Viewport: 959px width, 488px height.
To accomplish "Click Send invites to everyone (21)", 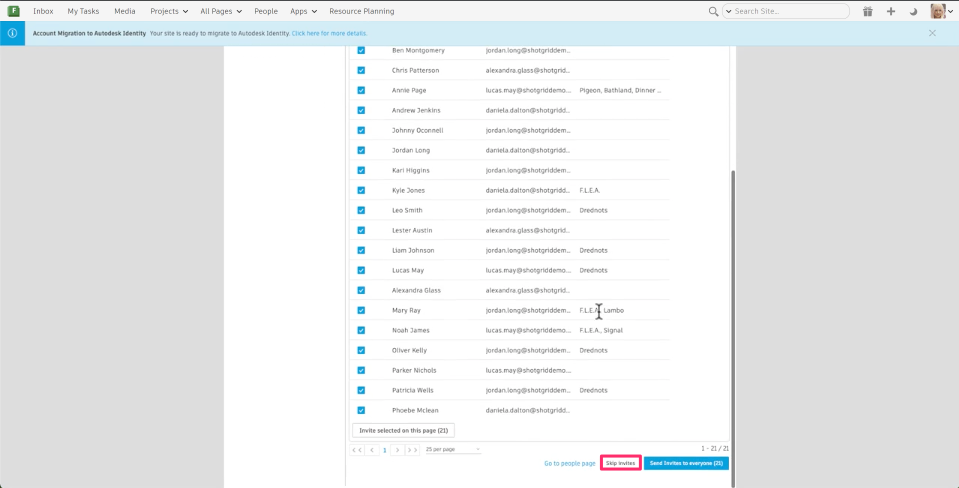I will 686,464.
